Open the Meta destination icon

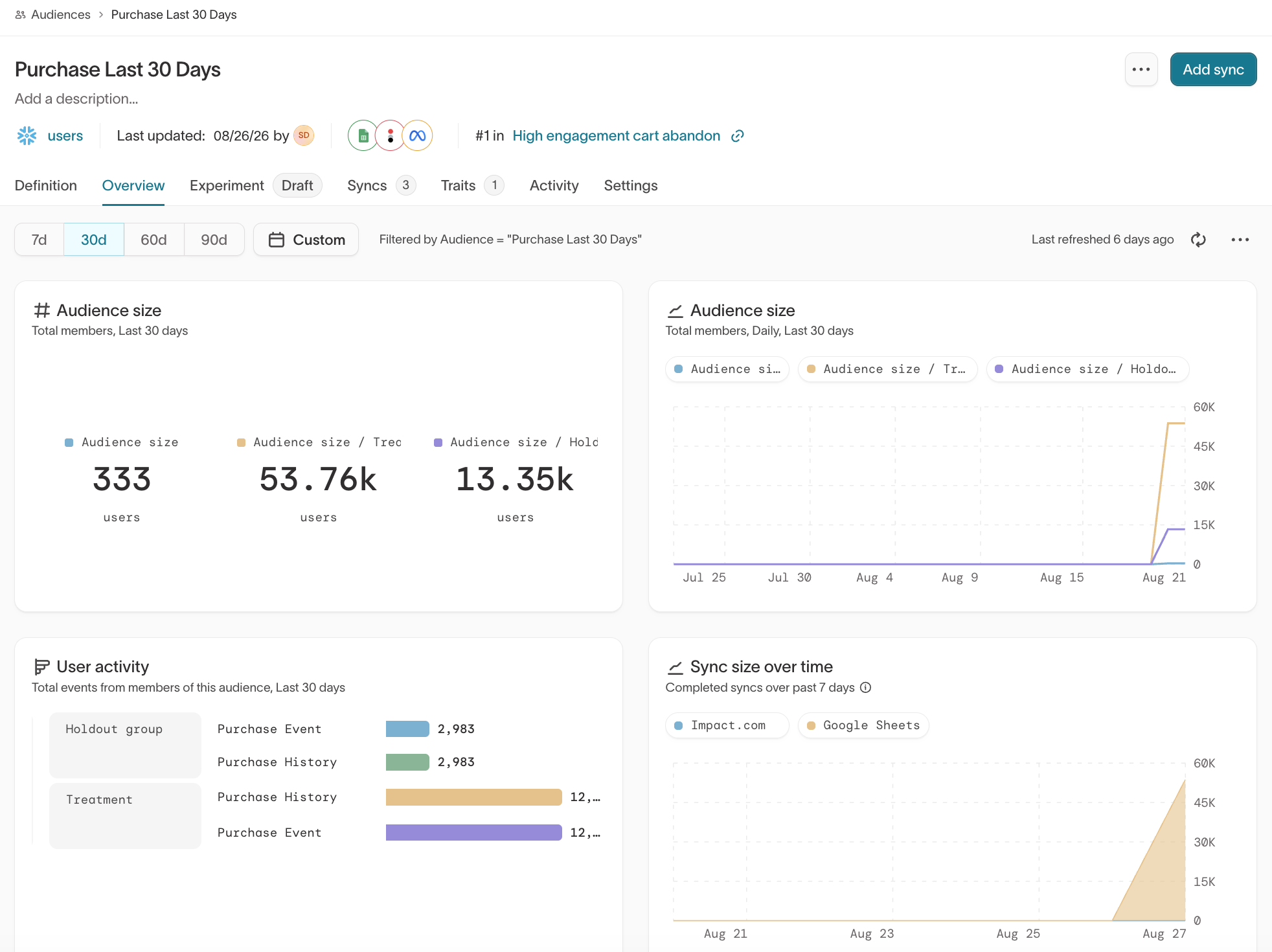pos(418,135)
